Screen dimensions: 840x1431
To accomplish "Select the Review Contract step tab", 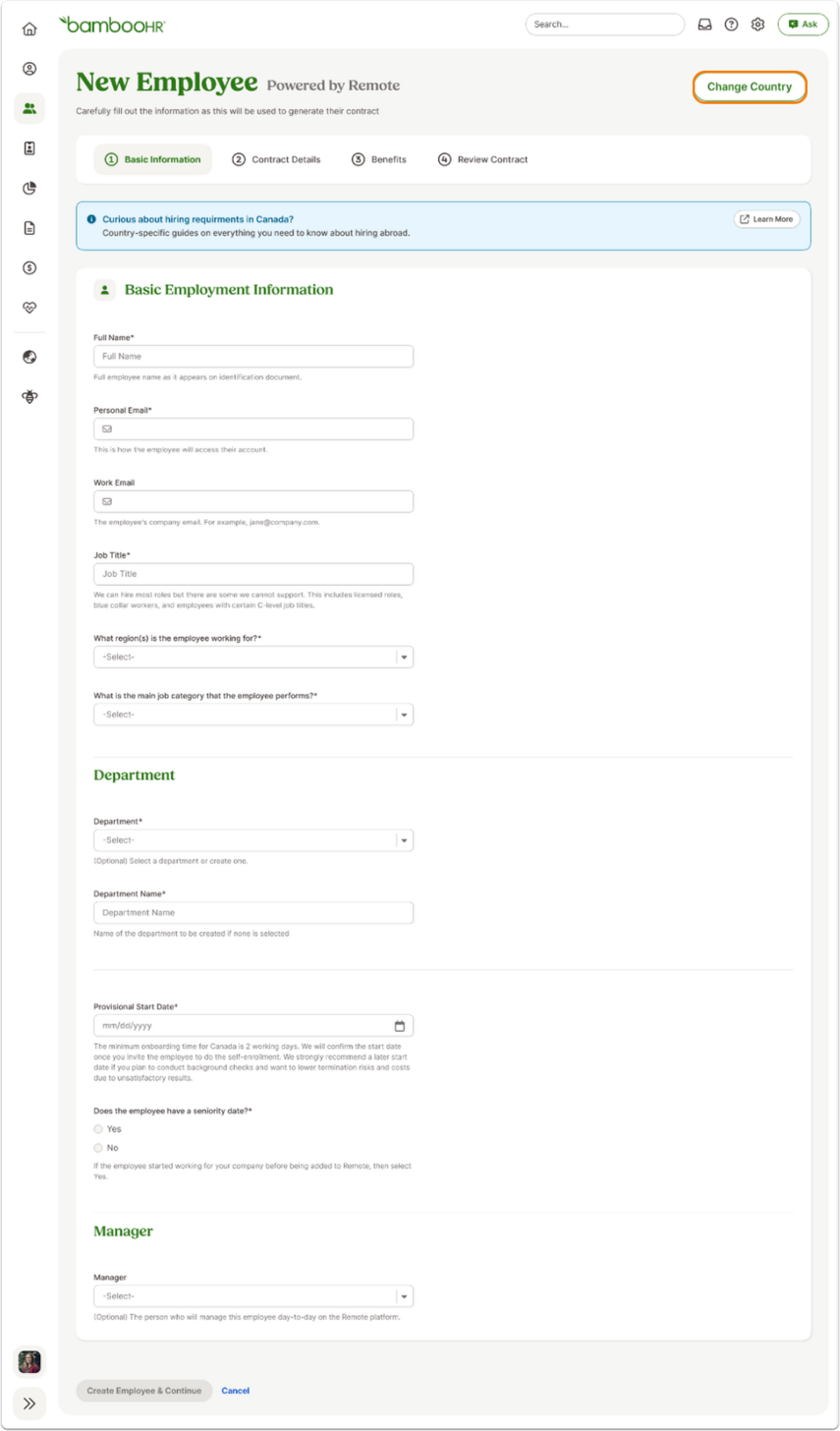I will coord(483,159).
